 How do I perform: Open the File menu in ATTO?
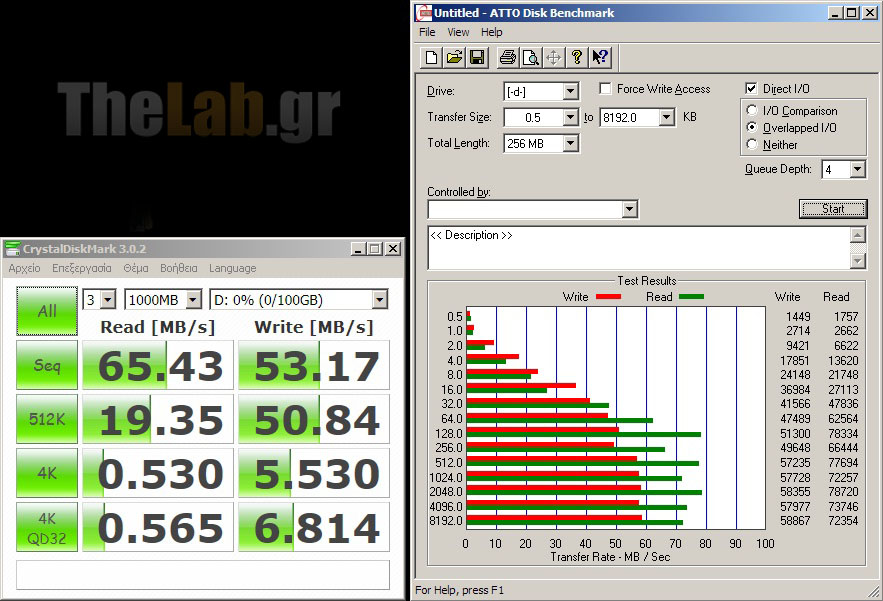pyautogui.click(x=427, y=32)
